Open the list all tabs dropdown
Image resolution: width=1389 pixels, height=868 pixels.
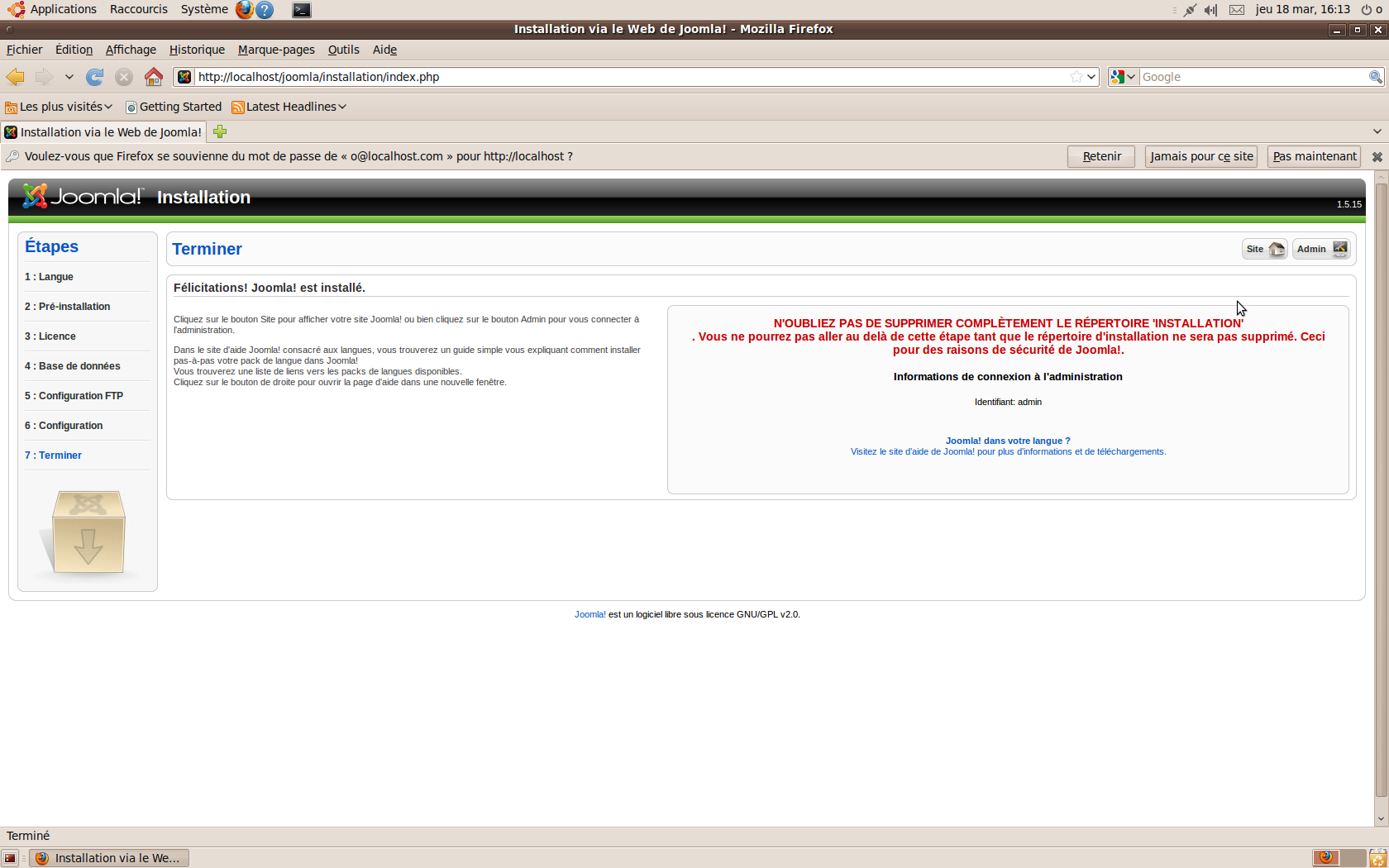pos(1377,131)
